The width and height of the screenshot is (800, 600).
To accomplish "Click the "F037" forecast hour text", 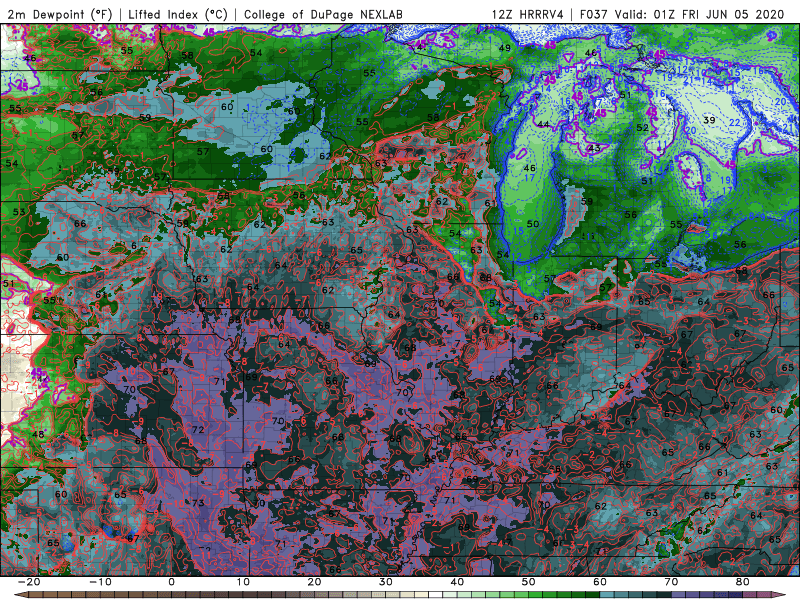I will (594, 14).
